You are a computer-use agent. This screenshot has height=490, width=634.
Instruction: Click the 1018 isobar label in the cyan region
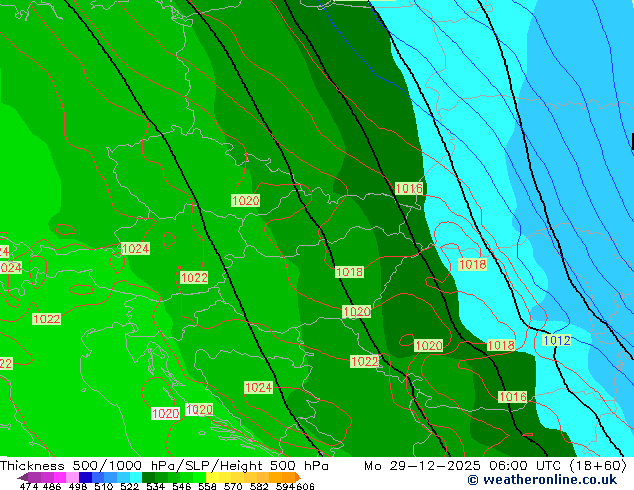click(x=472, y=264)
